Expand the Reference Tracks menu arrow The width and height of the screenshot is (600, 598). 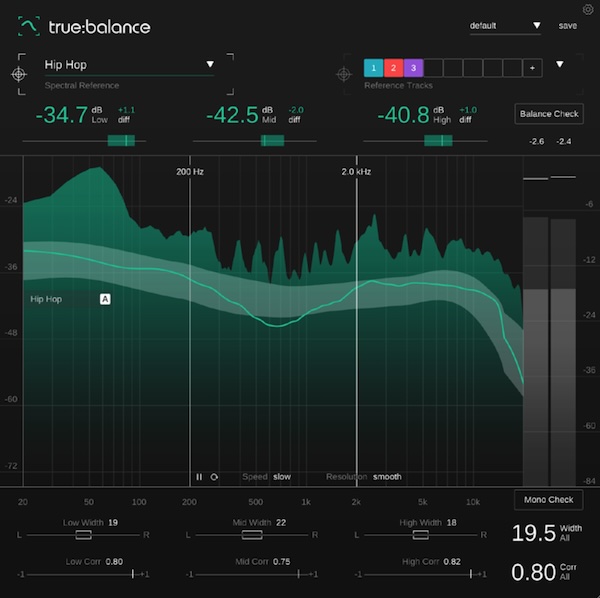559,64
